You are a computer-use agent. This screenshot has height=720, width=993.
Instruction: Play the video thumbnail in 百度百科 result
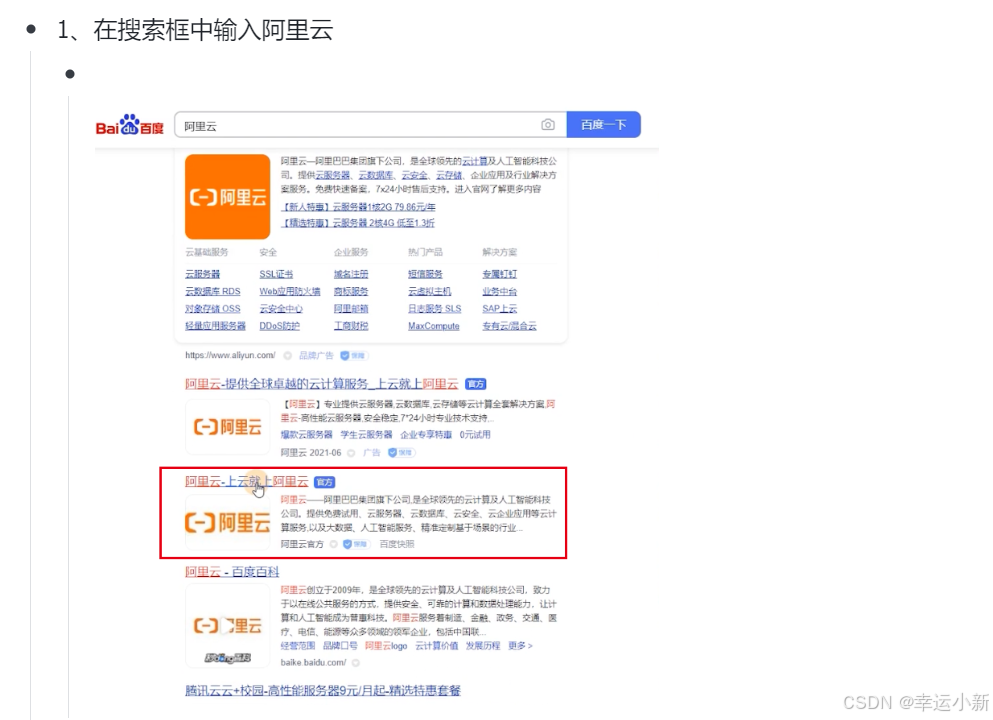pyautogui.click(x=227, y=626)
